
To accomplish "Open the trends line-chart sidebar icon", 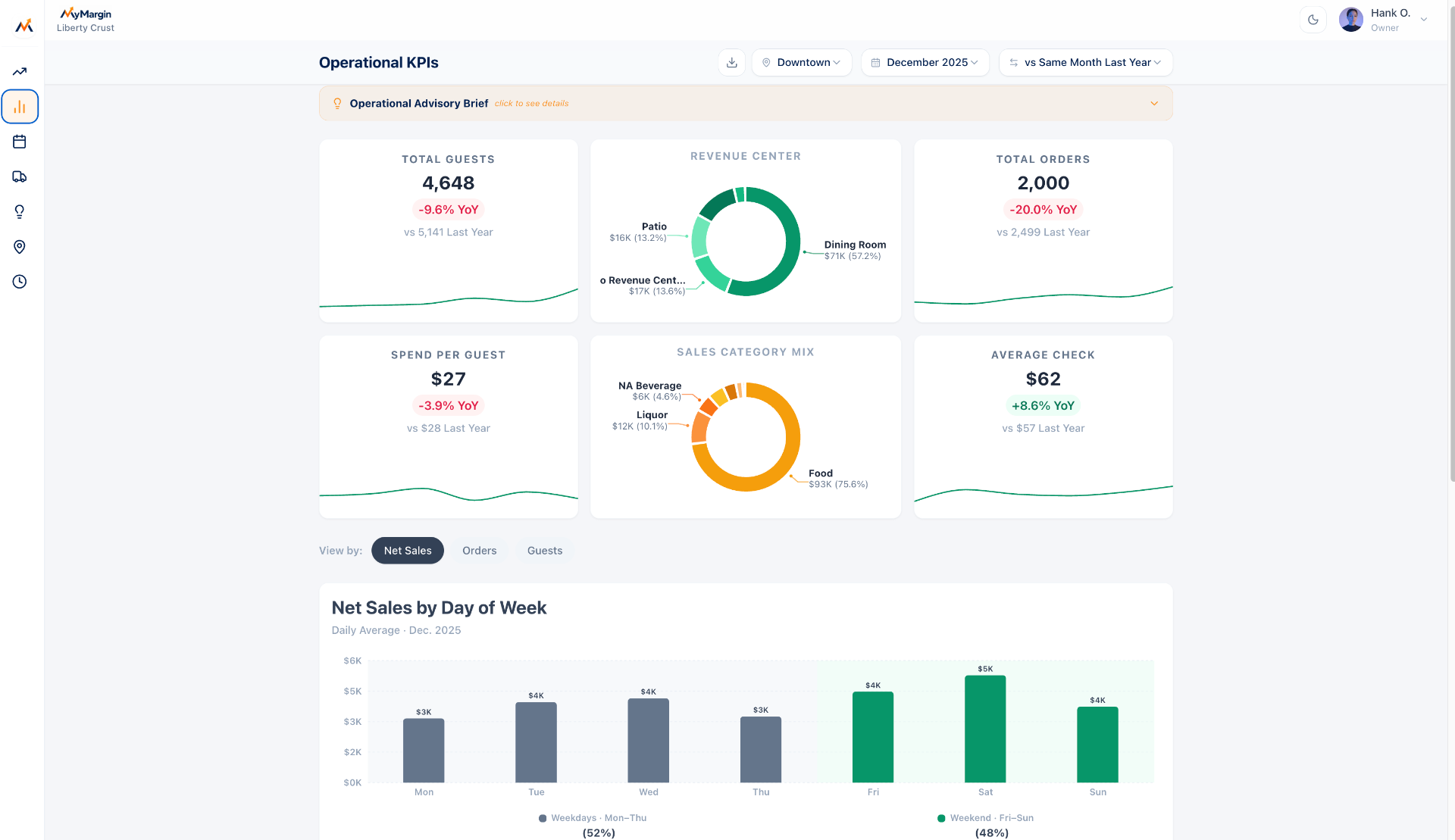I will (20, 72).
